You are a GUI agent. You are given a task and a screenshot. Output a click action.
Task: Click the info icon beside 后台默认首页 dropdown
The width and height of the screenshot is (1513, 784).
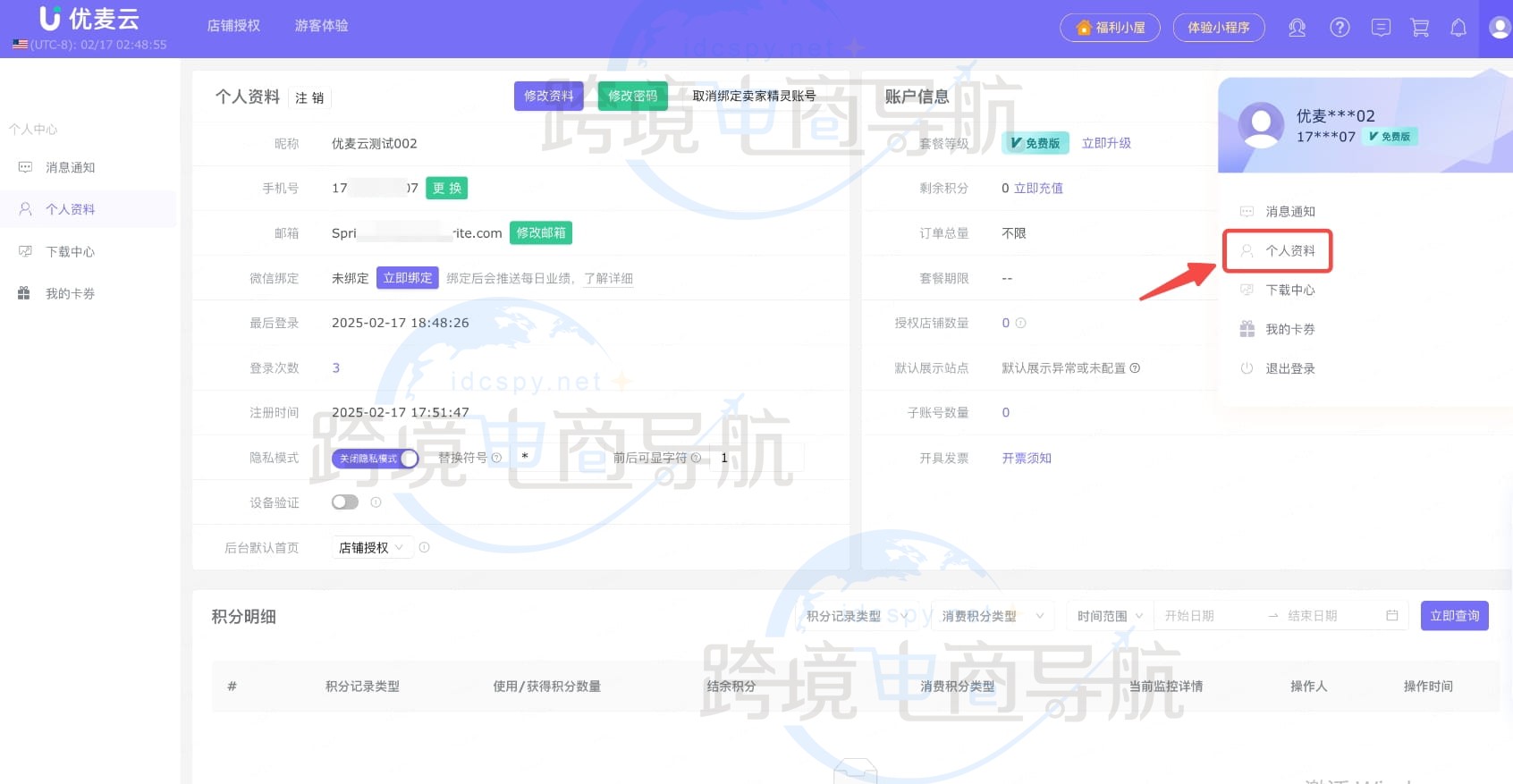click(x=424, y=547)
